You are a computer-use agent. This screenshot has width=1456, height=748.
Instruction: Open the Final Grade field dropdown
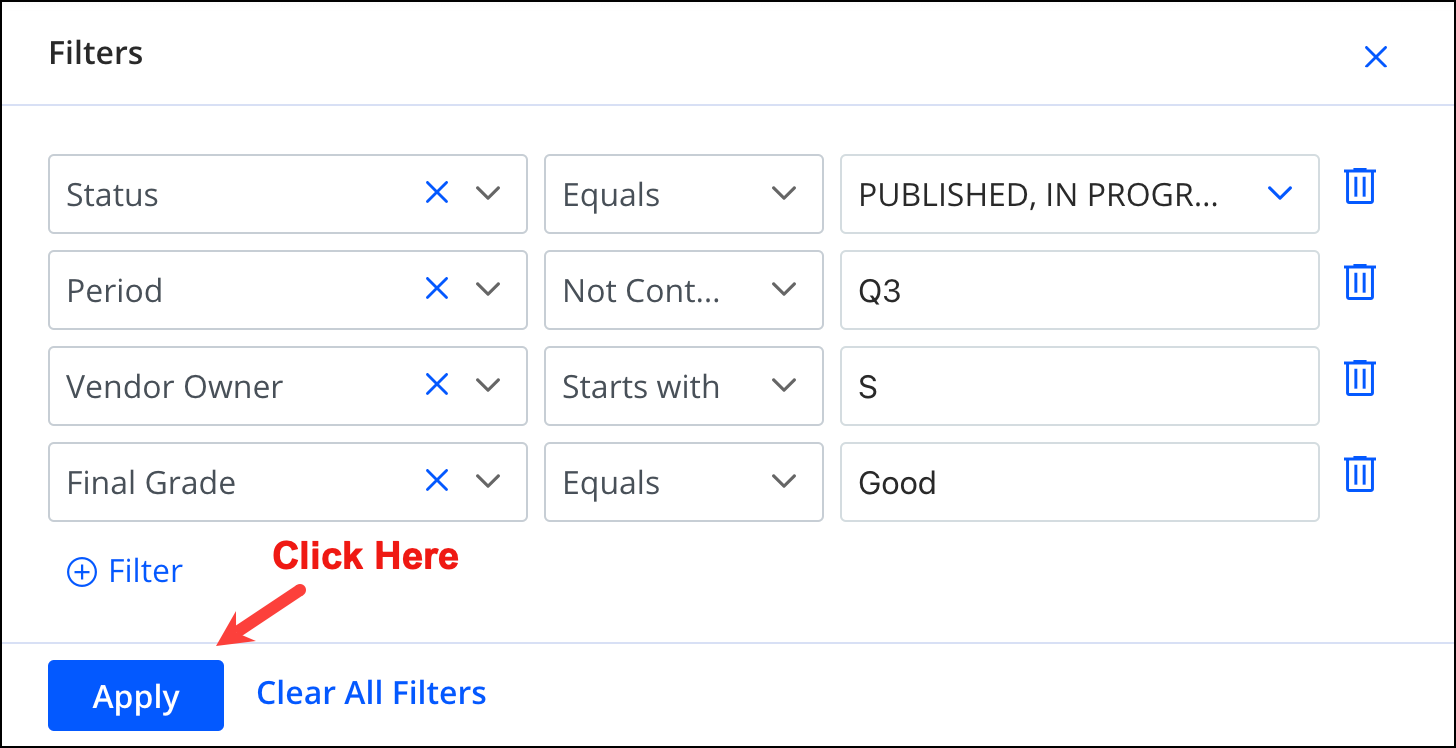click(x=488, y=481)
